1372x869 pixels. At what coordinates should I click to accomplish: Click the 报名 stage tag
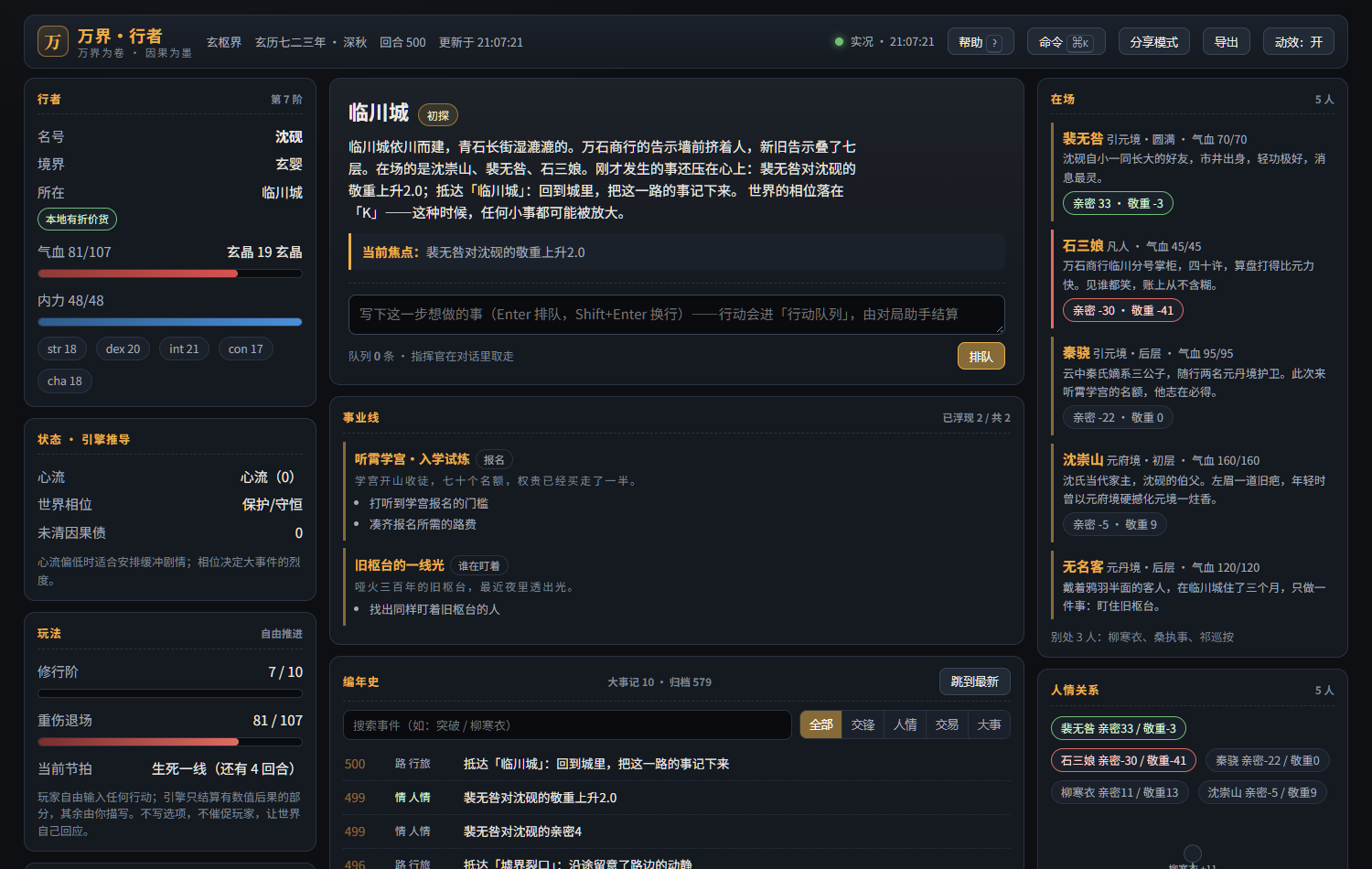click(494, 460)
